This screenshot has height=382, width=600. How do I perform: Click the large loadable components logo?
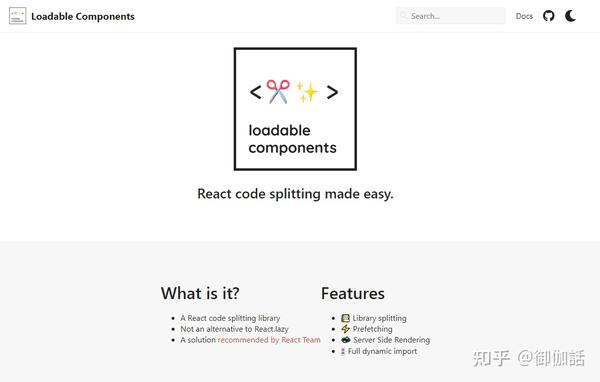295,109
